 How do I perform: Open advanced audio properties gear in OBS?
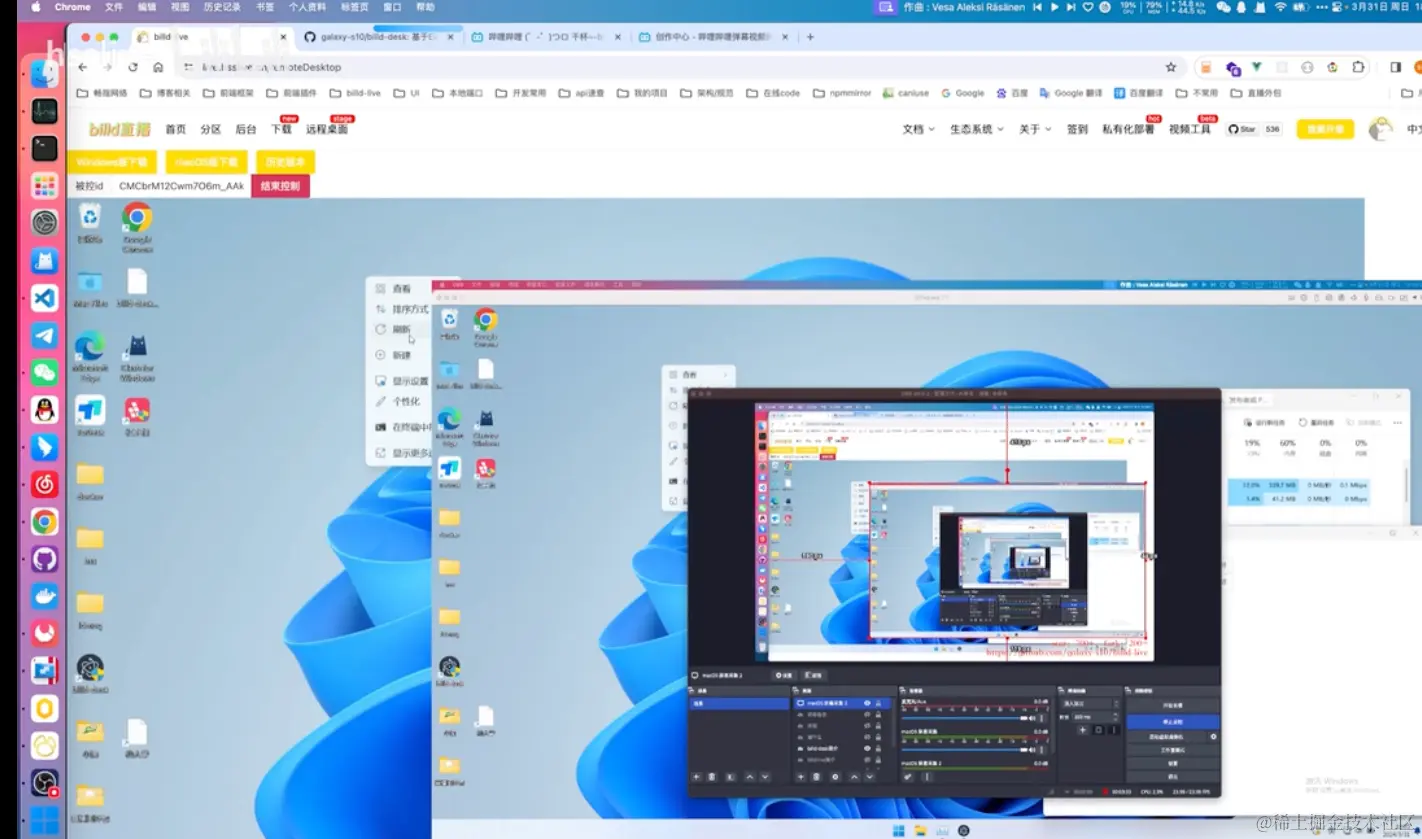pyautogui.click(x=908, y=777)
